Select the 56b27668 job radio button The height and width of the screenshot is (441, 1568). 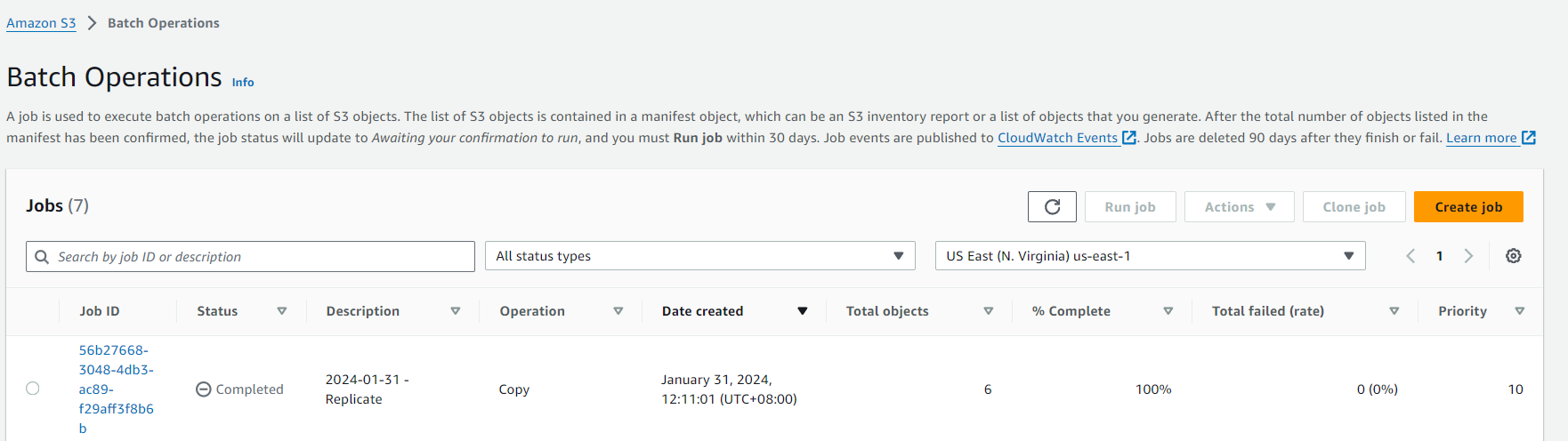[33, 389]
